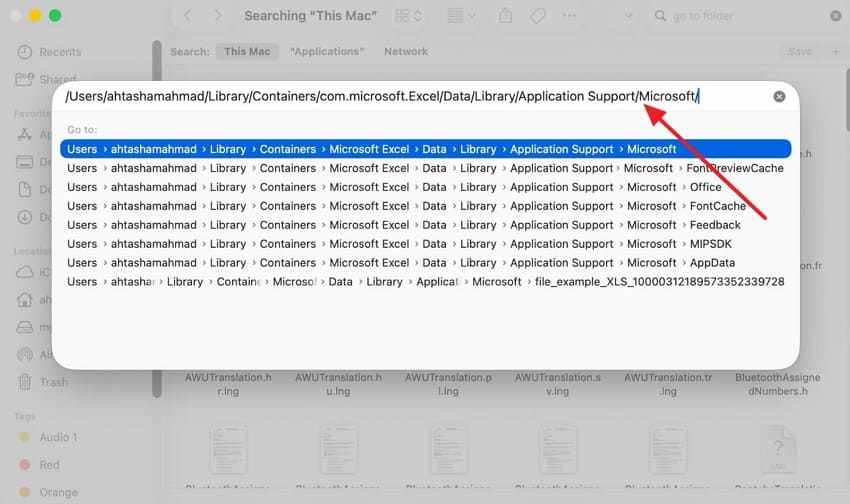The image size is (850, 504).
Task: Add a search criterion with the plus button
Action: [x=835, y=51]
